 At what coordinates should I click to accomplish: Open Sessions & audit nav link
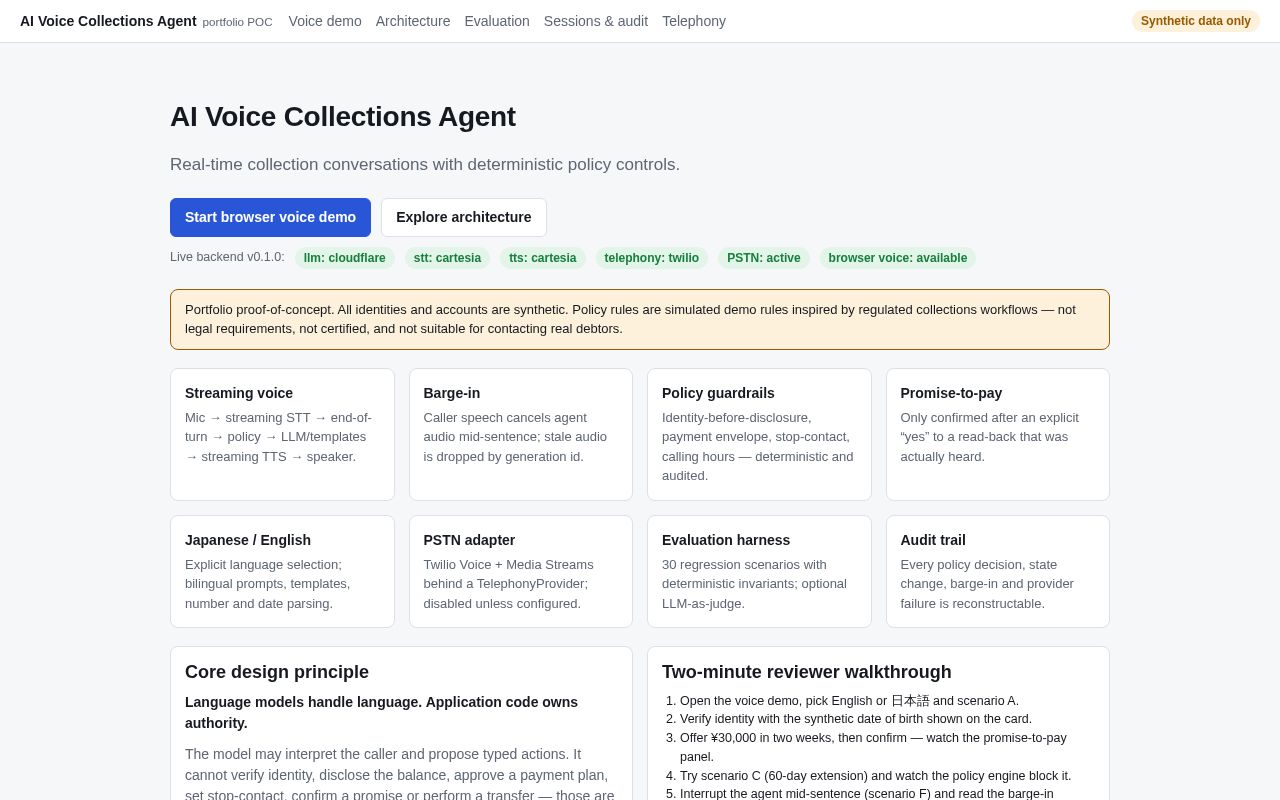pyautogui.click(x=596, y=21)
